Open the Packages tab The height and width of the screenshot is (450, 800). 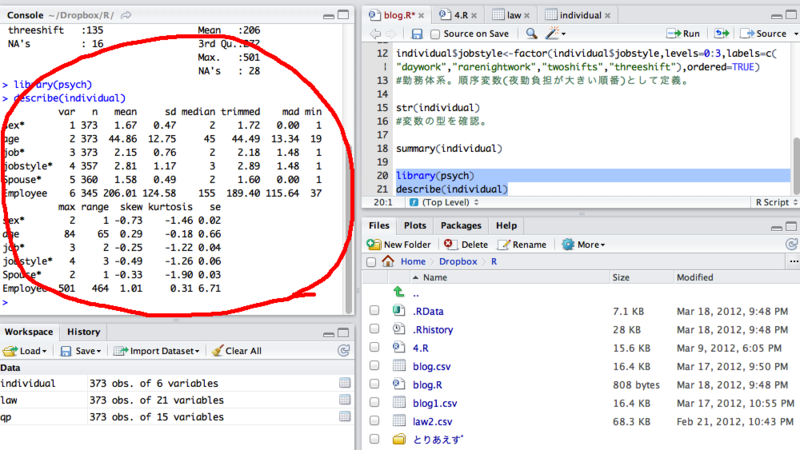click(x=461, y=226)
